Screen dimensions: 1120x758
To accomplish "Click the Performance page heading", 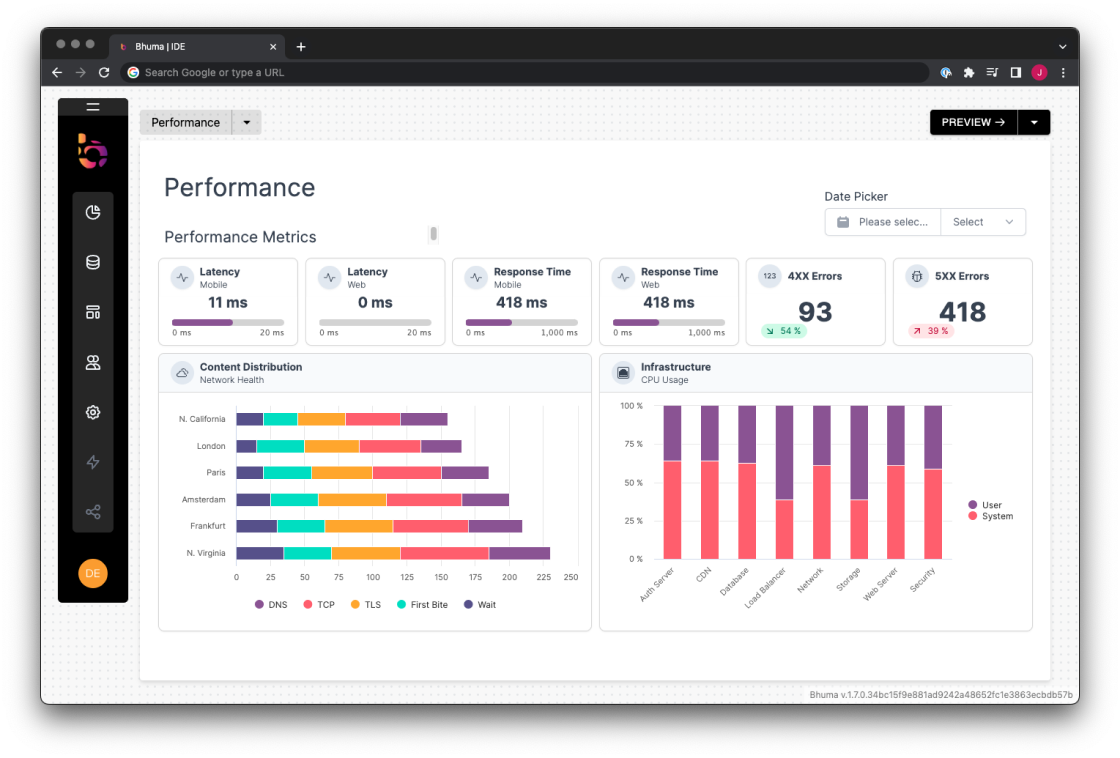I will click(239, 187).
